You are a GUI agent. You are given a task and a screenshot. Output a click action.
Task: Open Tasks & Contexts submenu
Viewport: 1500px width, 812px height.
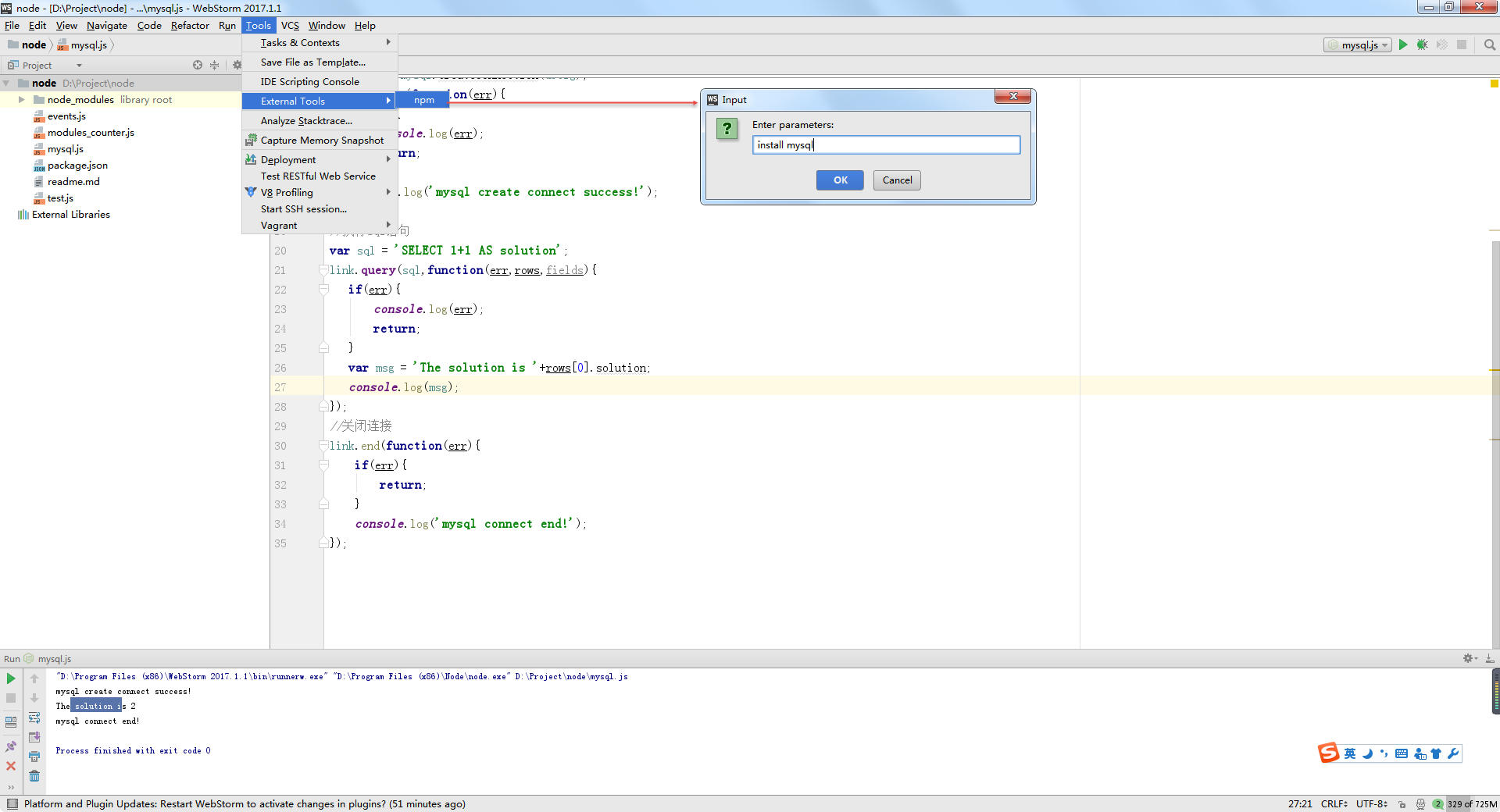[320, 43]
